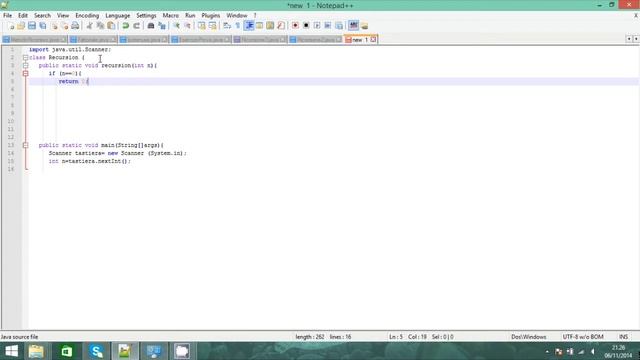Open the Language menu

pos(118,16)
